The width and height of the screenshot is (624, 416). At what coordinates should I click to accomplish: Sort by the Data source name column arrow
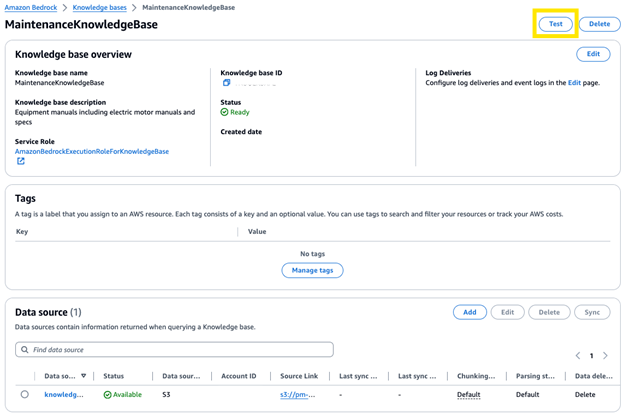(x=83, y=377)
